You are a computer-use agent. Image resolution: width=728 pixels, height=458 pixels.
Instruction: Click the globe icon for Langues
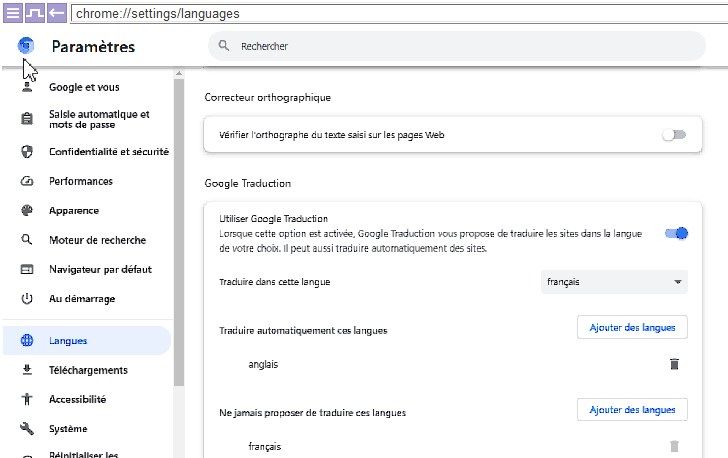point(27,340)
